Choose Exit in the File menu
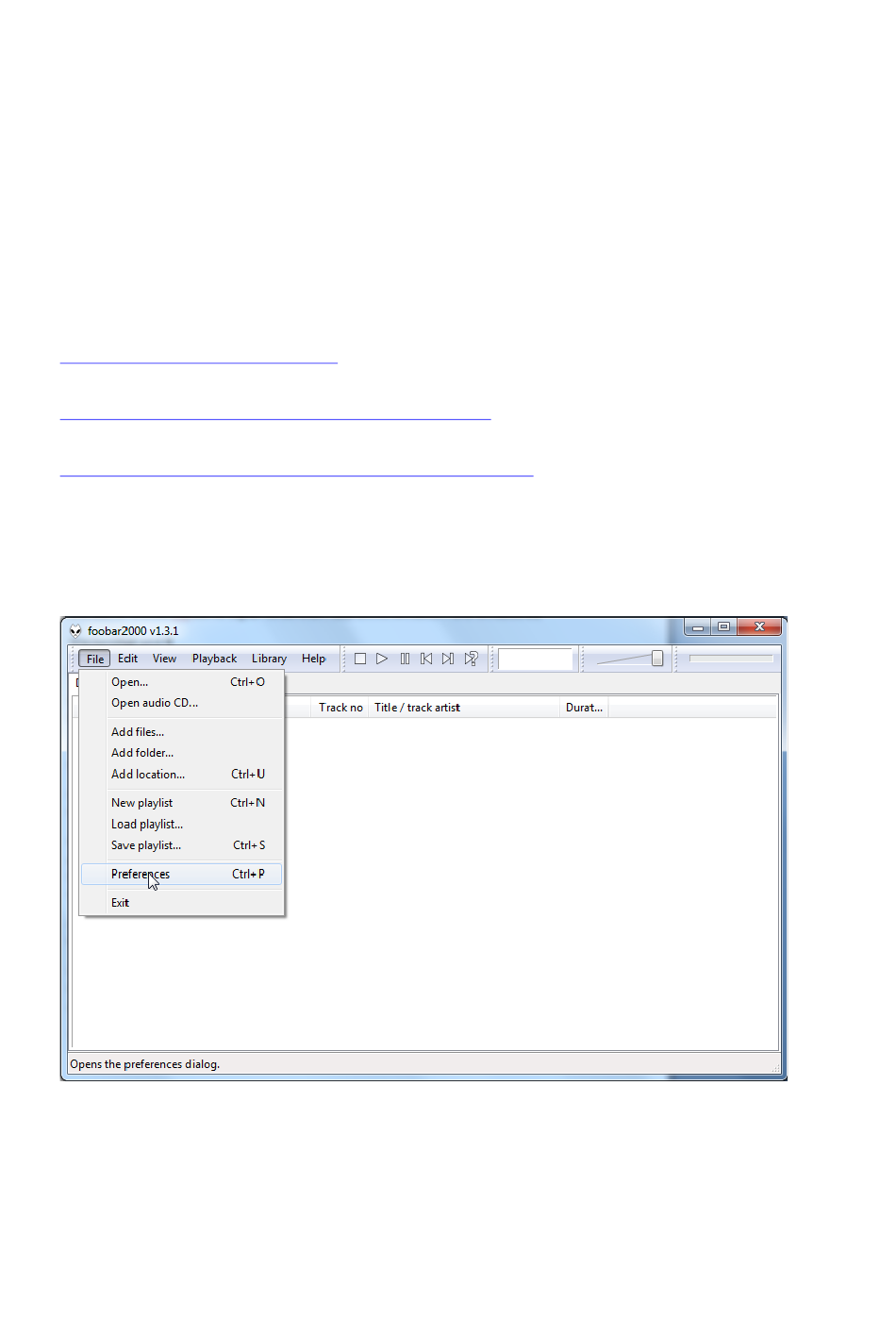896x1319 pixels. (181, 903)
